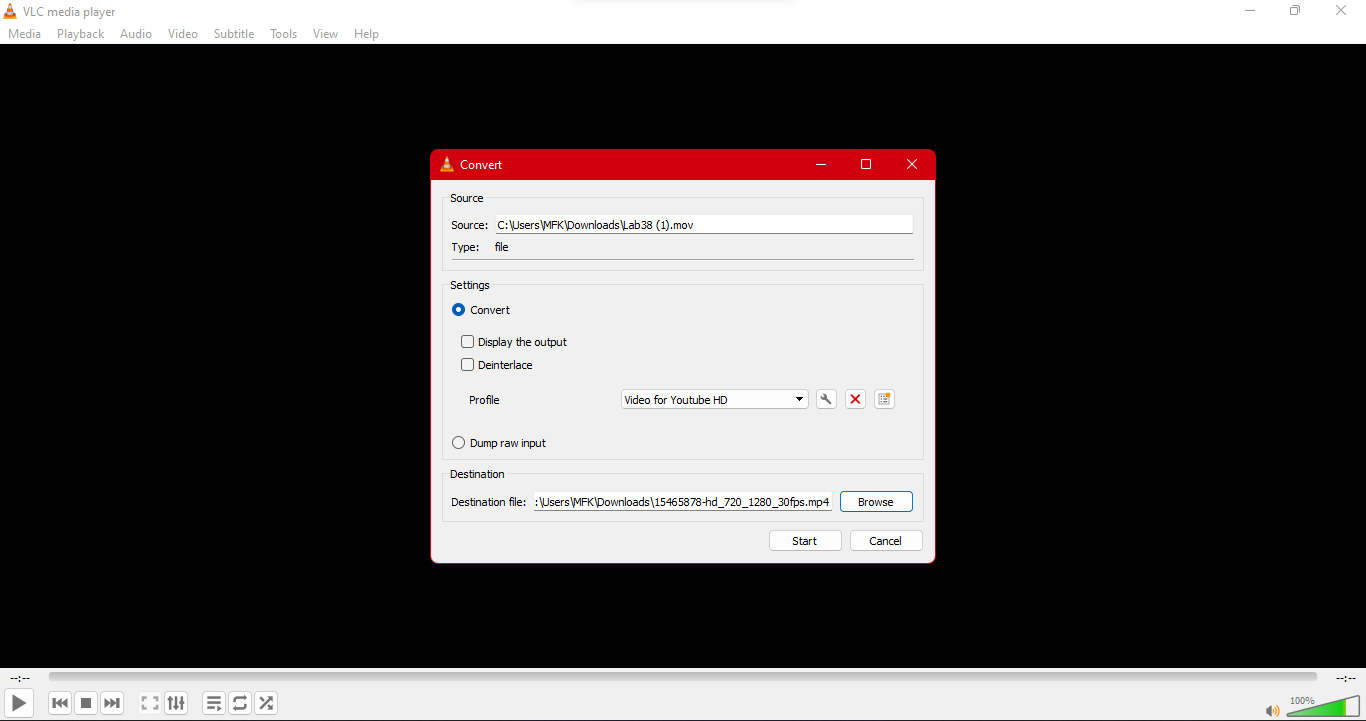Close the VLC main window
The image size is (1366, 721).
pos(1341,11)
